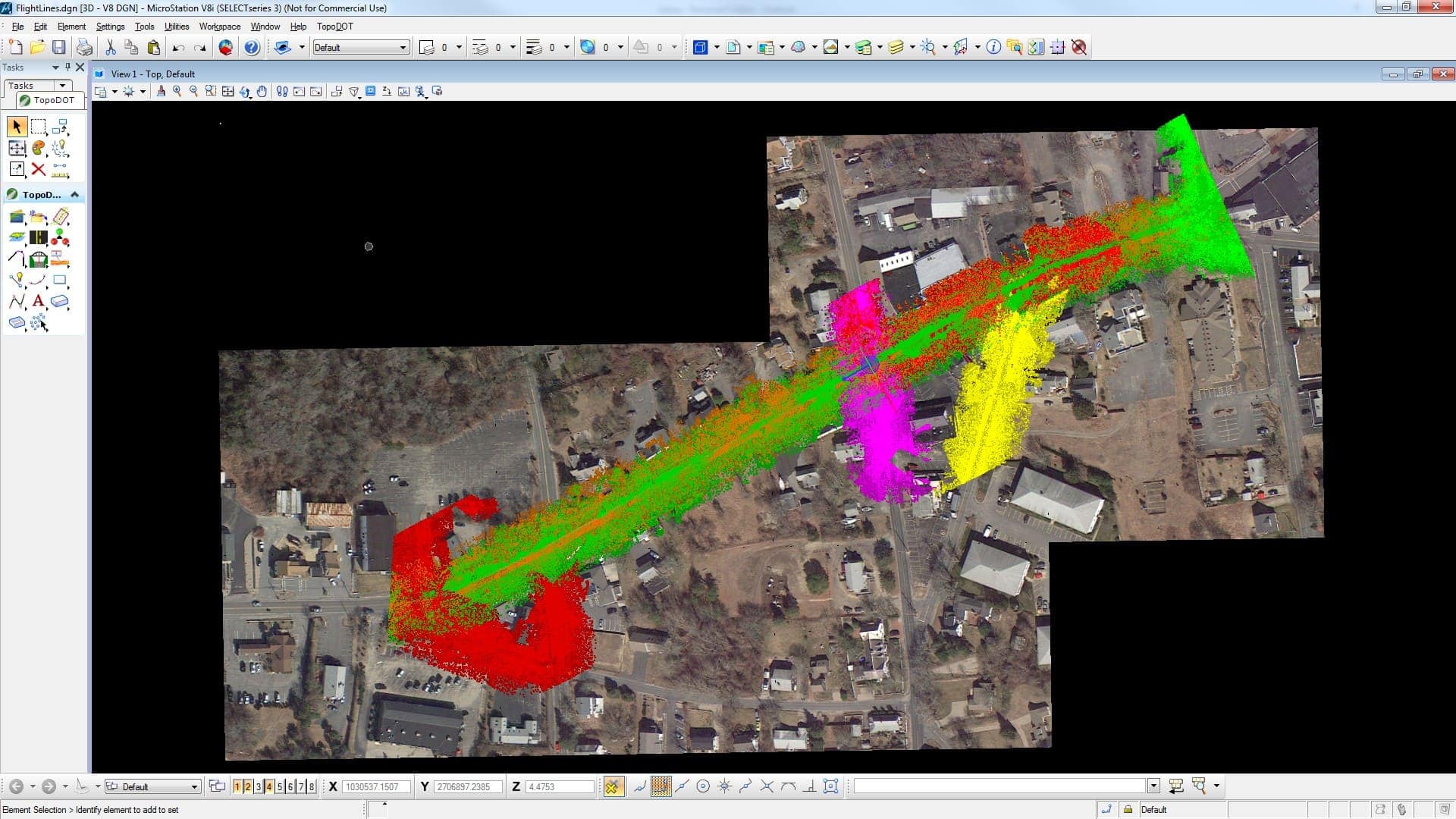Open the active level Default dropdown
1456x819 pixels.
[x=403, y=48]
